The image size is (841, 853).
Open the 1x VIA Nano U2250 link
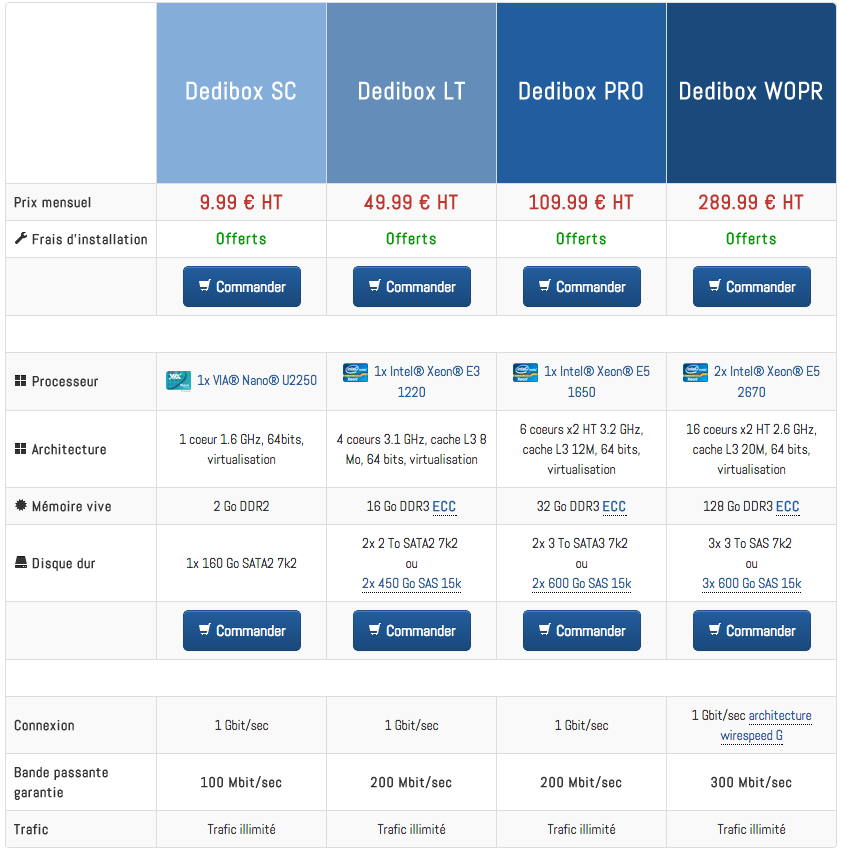[257, 380]
